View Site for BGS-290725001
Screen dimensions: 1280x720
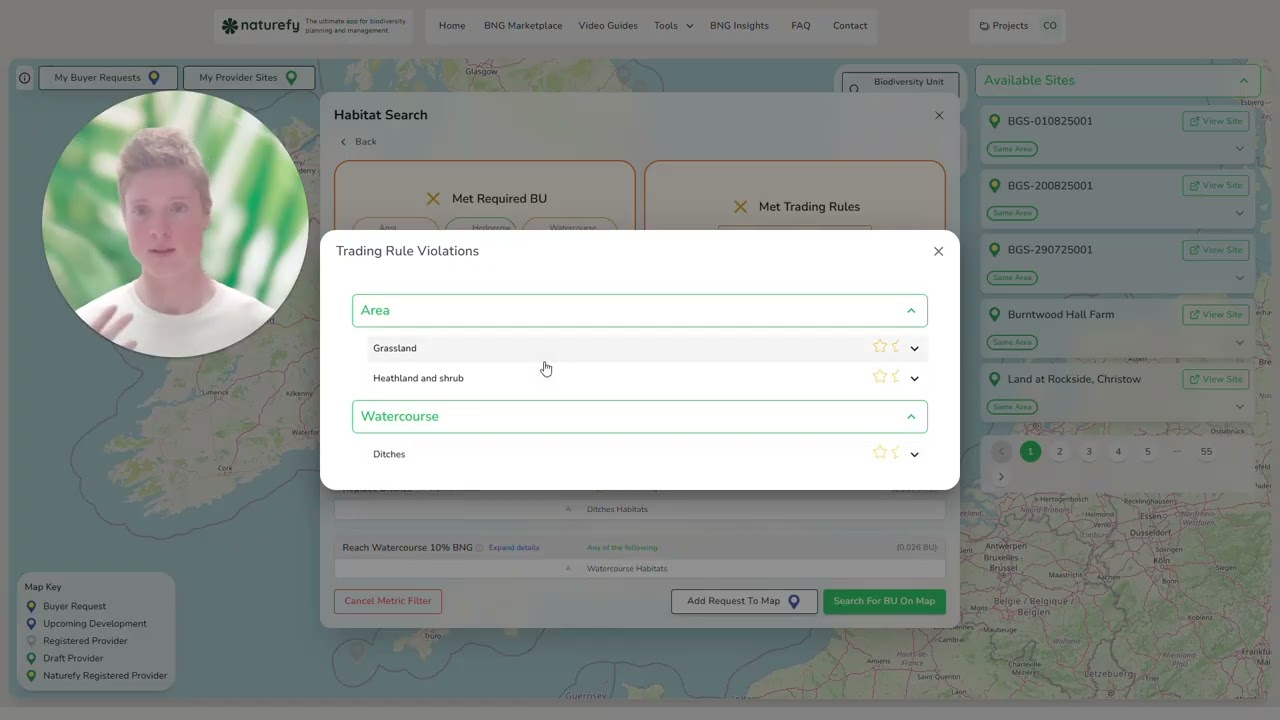pos(1216,250)
